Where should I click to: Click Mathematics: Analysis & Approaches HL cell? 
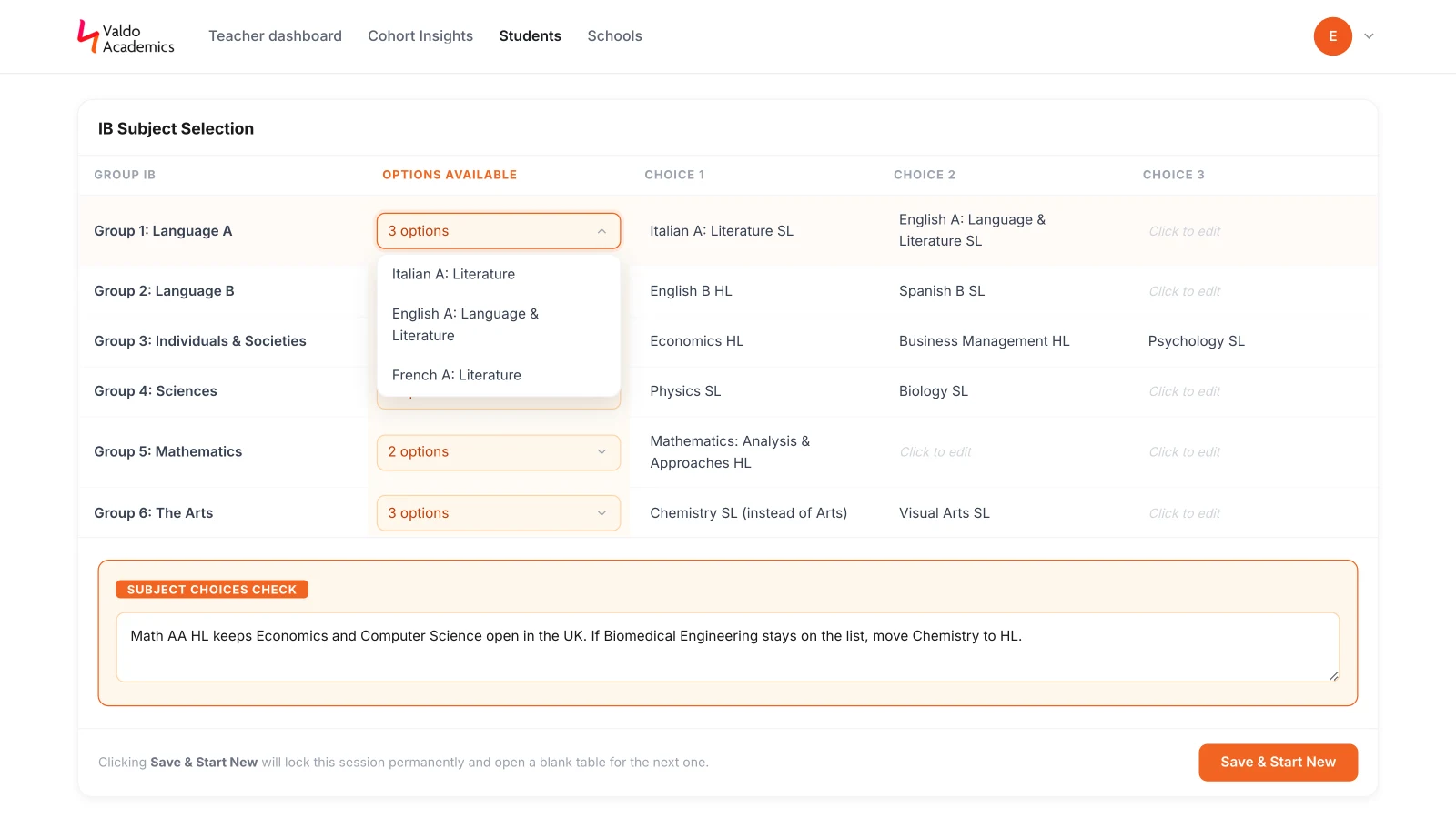point(730,452)
